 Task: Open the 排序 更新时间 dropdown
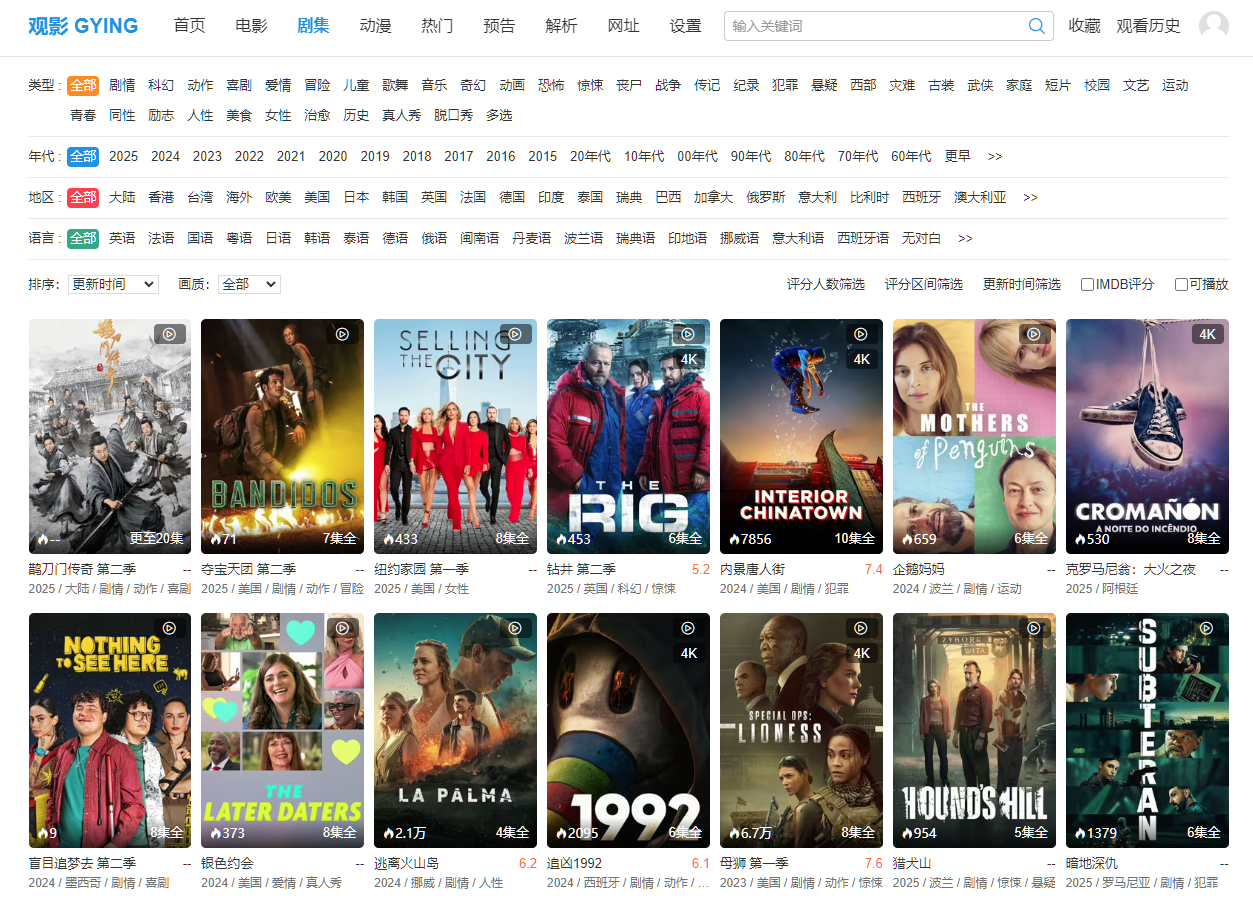point(113,285)
